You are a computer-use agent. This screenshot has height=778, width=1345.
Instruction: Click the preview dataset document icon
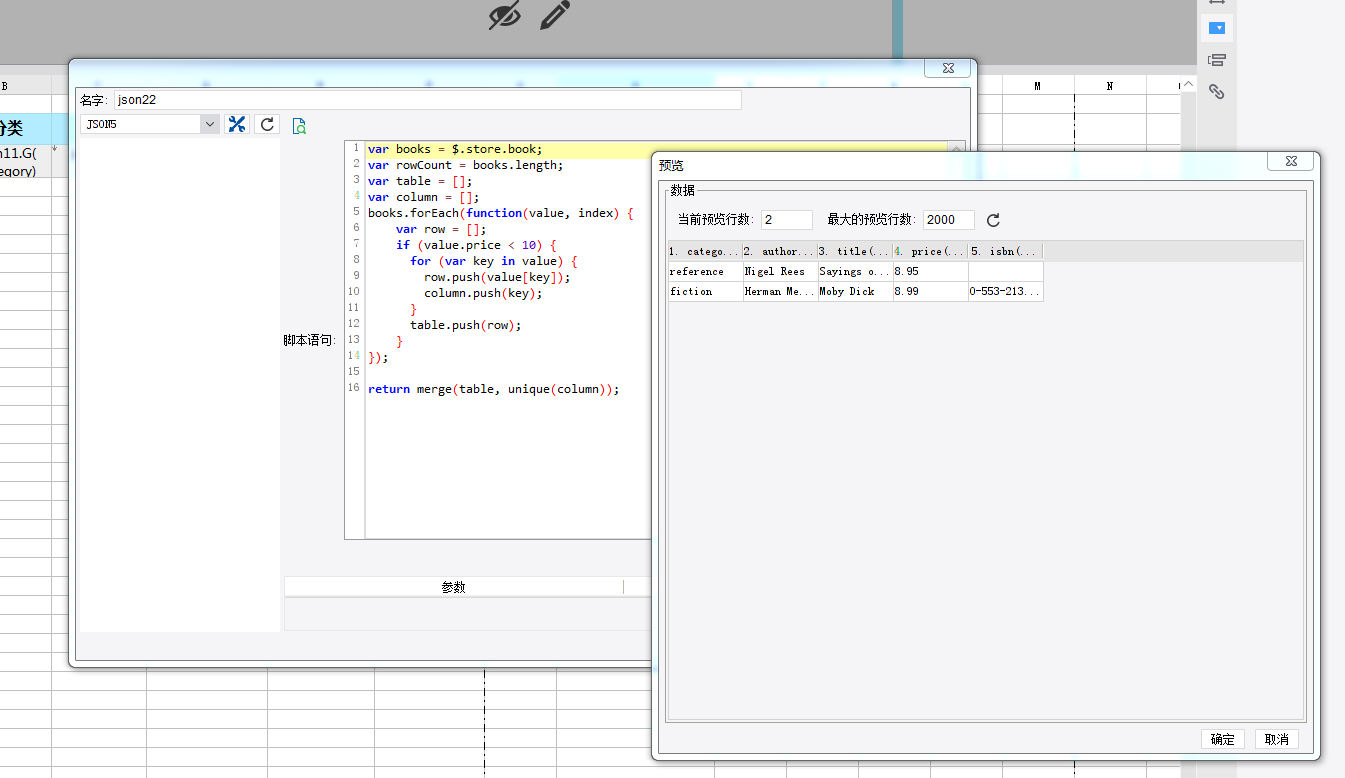(298, 125)
